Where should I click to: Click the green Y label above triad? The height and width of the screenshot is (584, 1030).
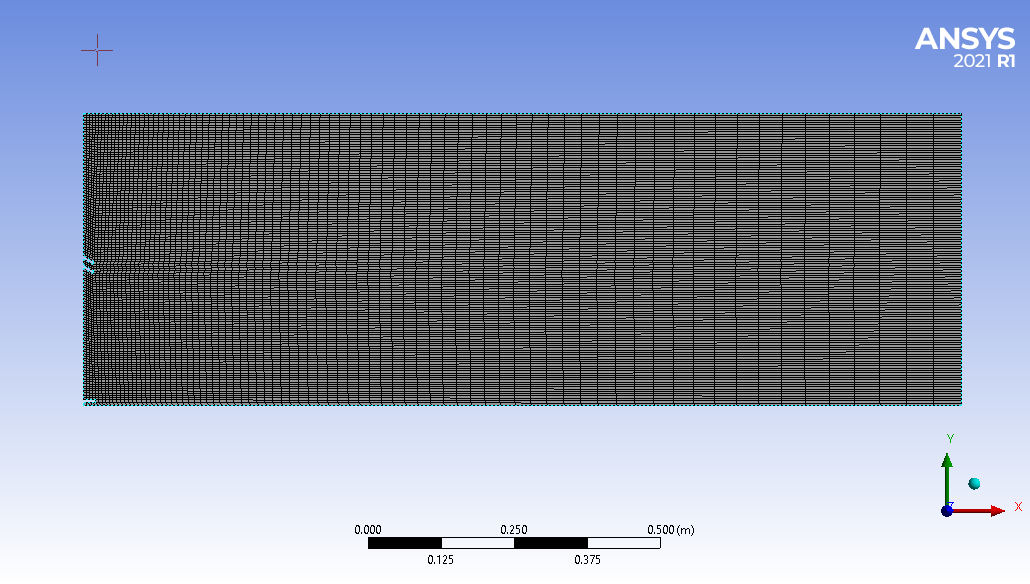pyautogui.click(x=949, y=439)
